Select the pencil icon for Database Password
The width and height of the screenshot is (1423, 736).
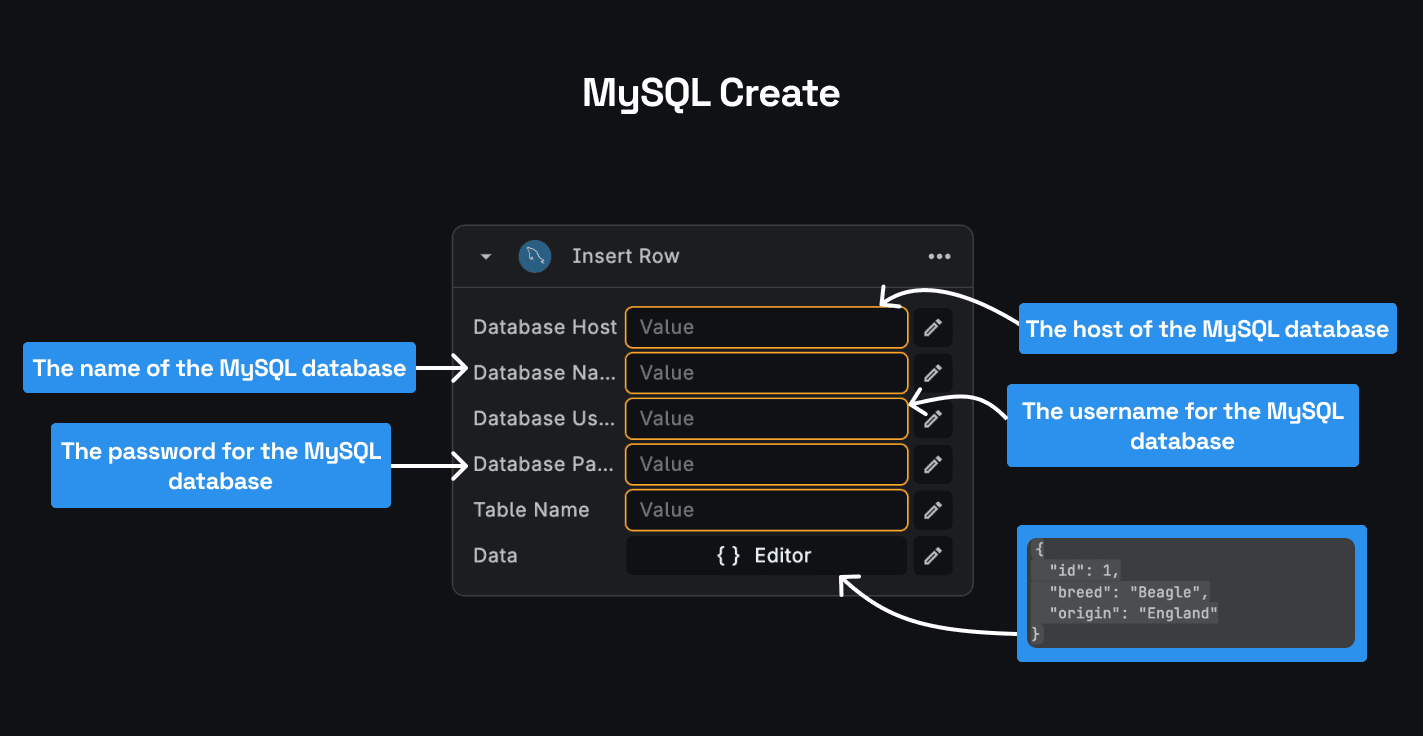tap(932, 464)
